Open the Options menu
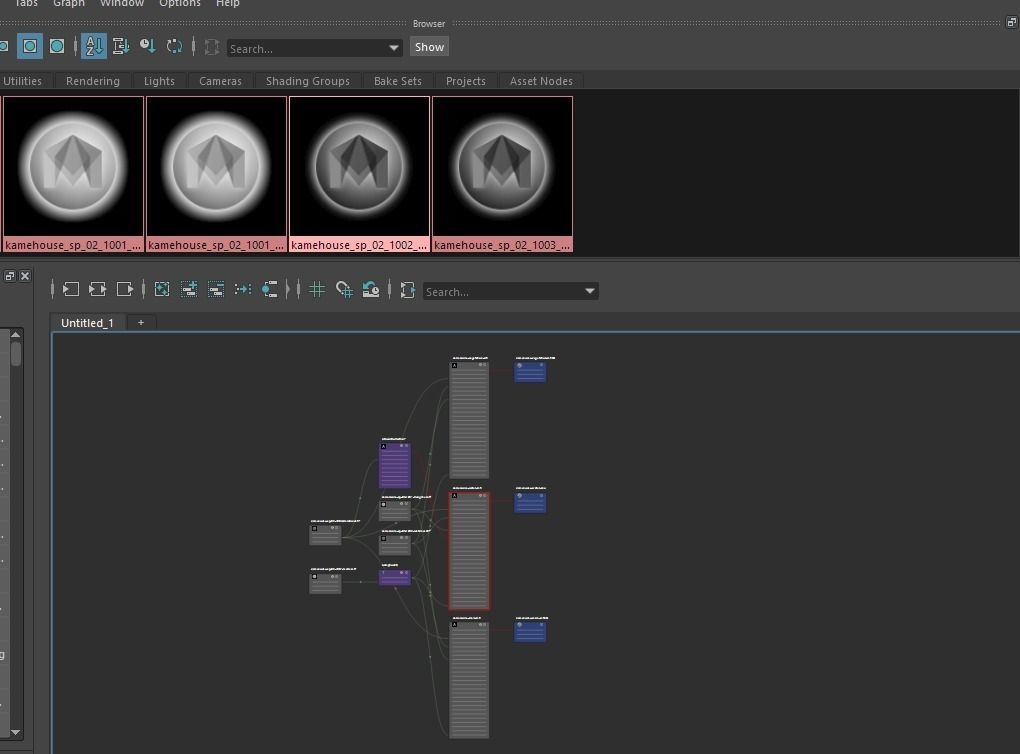This screenshot has width=1020, height=754. click(x=180, y=3)
